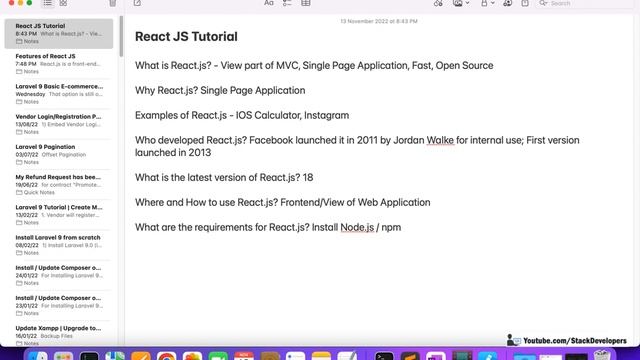Image resolution: width=640 pixels, height=360 pixels.
Task: Open the Laravel 9 Pagination note
Action: [59, 154]
